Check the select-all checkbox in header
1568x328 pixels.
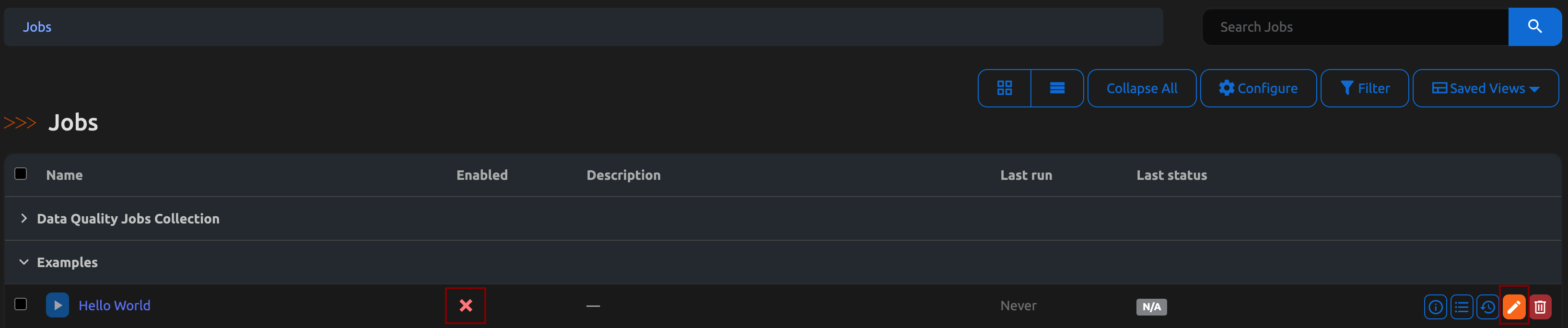tap(21, 174)
